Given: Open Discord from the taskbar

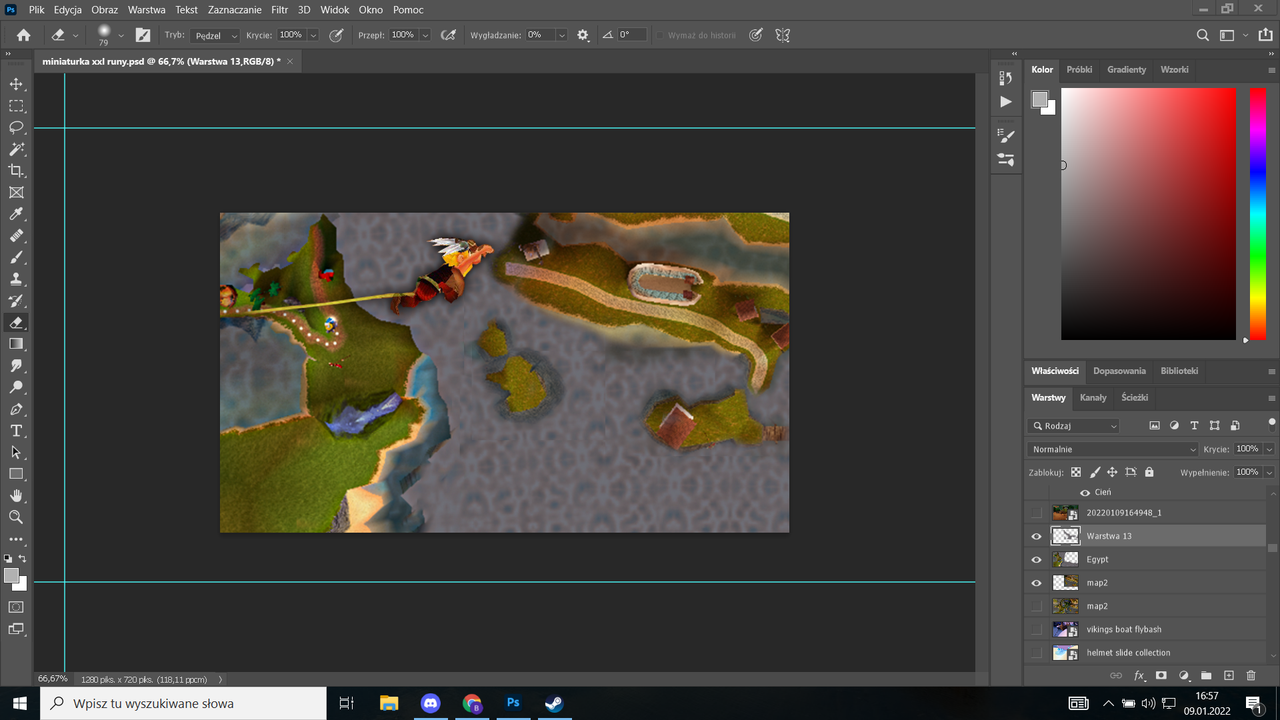Looking at the screenshot, I should (x=430, y=703).
